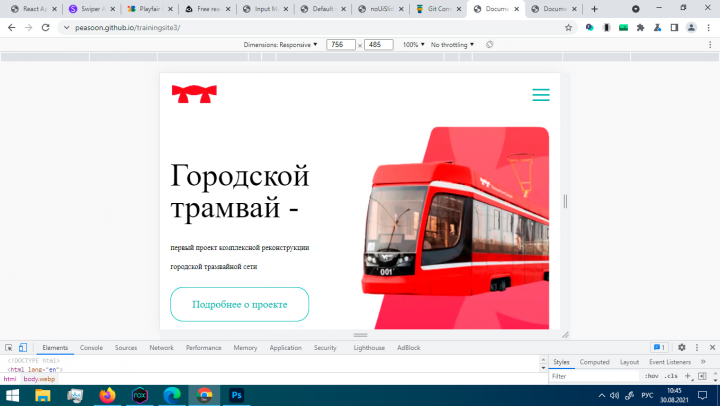Open the tab search dropdown button

(x=636, y=9)
